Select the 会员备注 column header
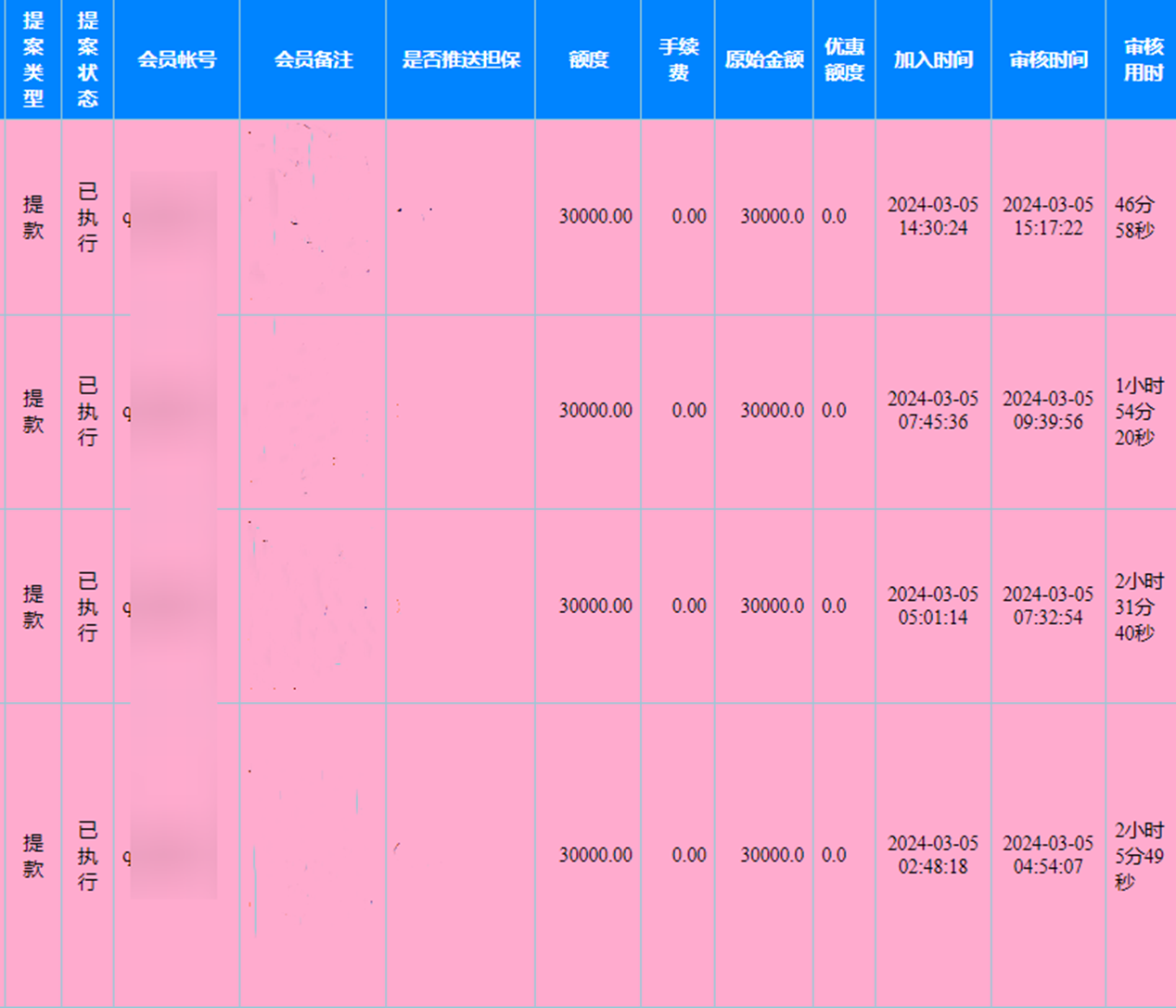This screenshot has height=1008, width=1176. (x=313, y=59)
